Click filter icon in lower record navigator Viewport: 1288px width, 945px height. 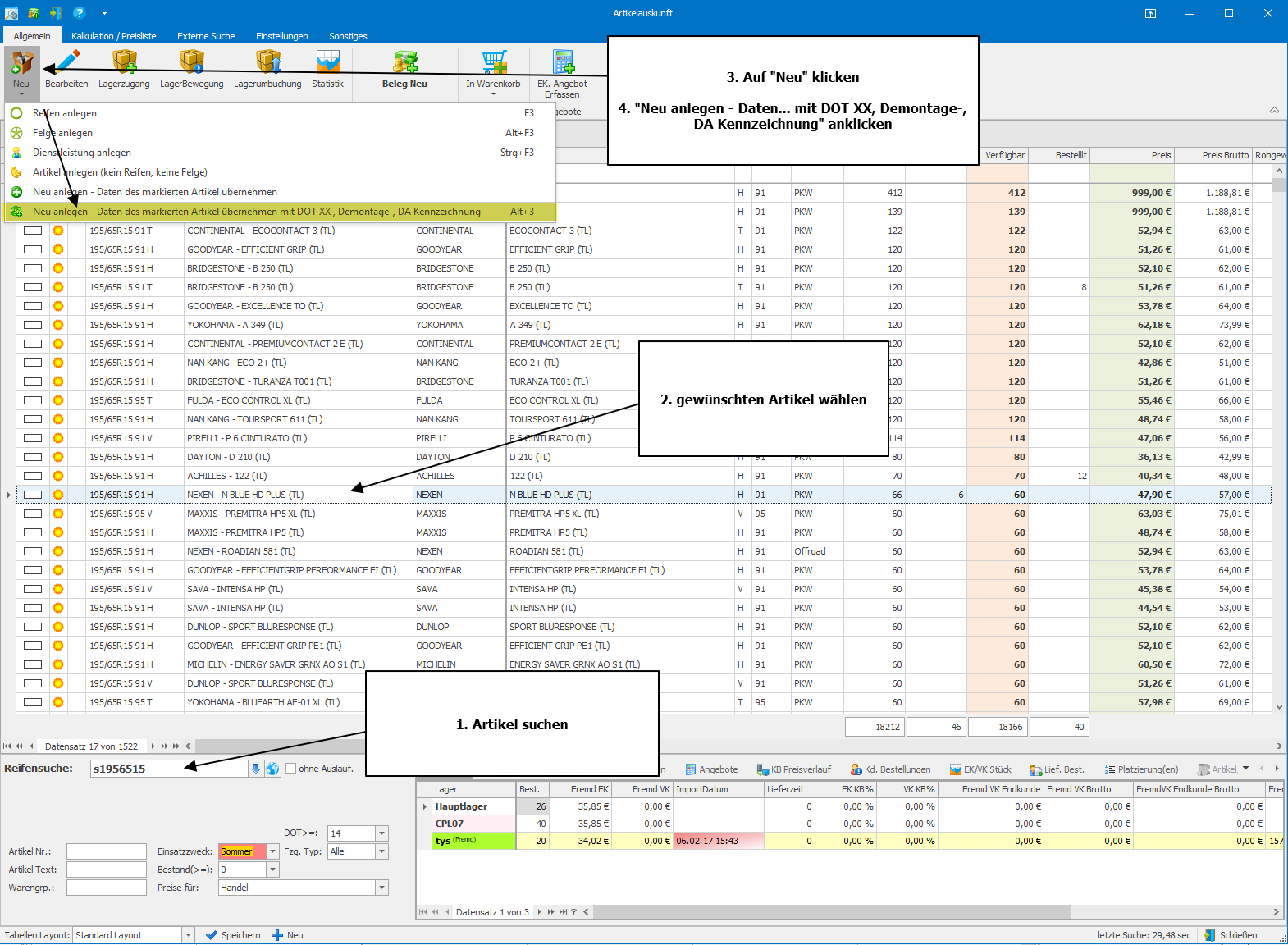tap(574, 912)
